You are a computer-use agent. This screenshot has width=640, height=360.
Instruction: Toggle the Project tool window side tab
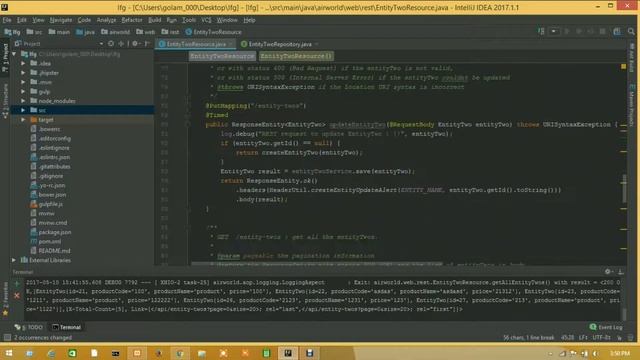tap(5, 58)
